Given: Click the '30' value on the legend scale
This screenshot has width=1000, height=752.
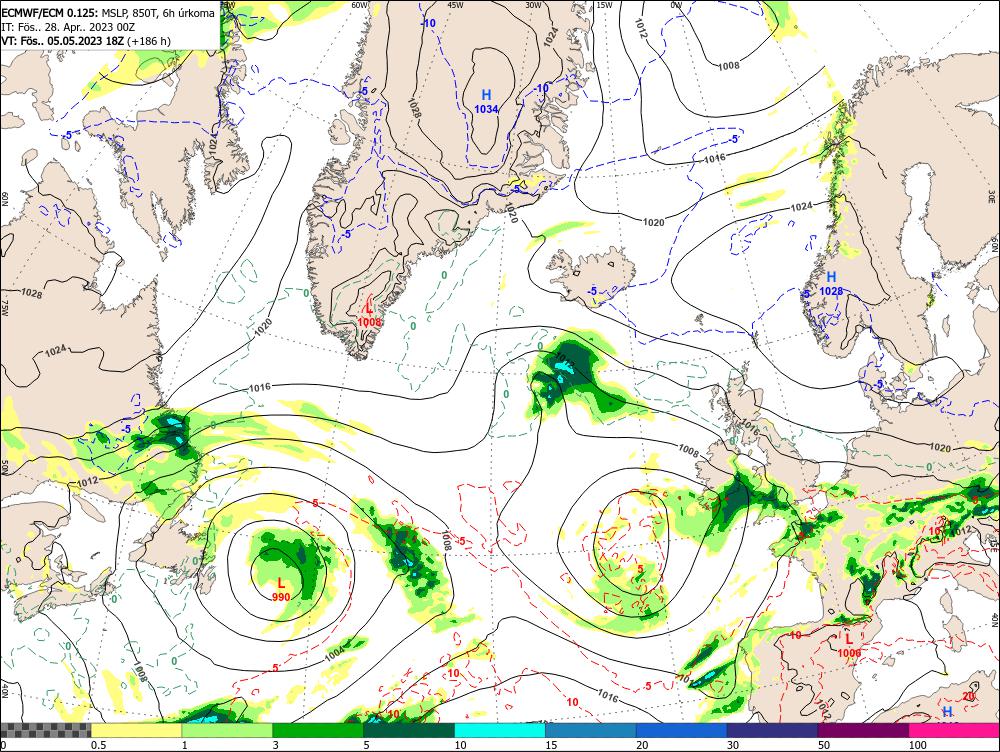Looking at the screenshot, I should (x=733, y=745).
